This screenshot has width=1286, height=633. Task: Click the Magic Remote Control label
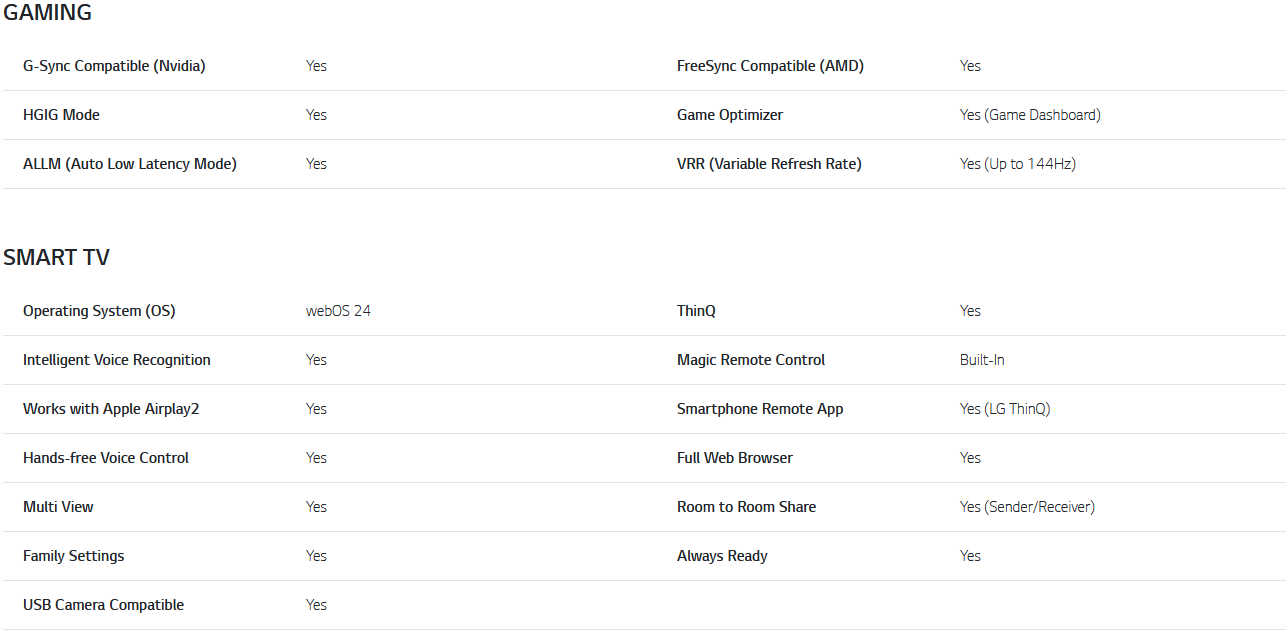tap(751, 360)
